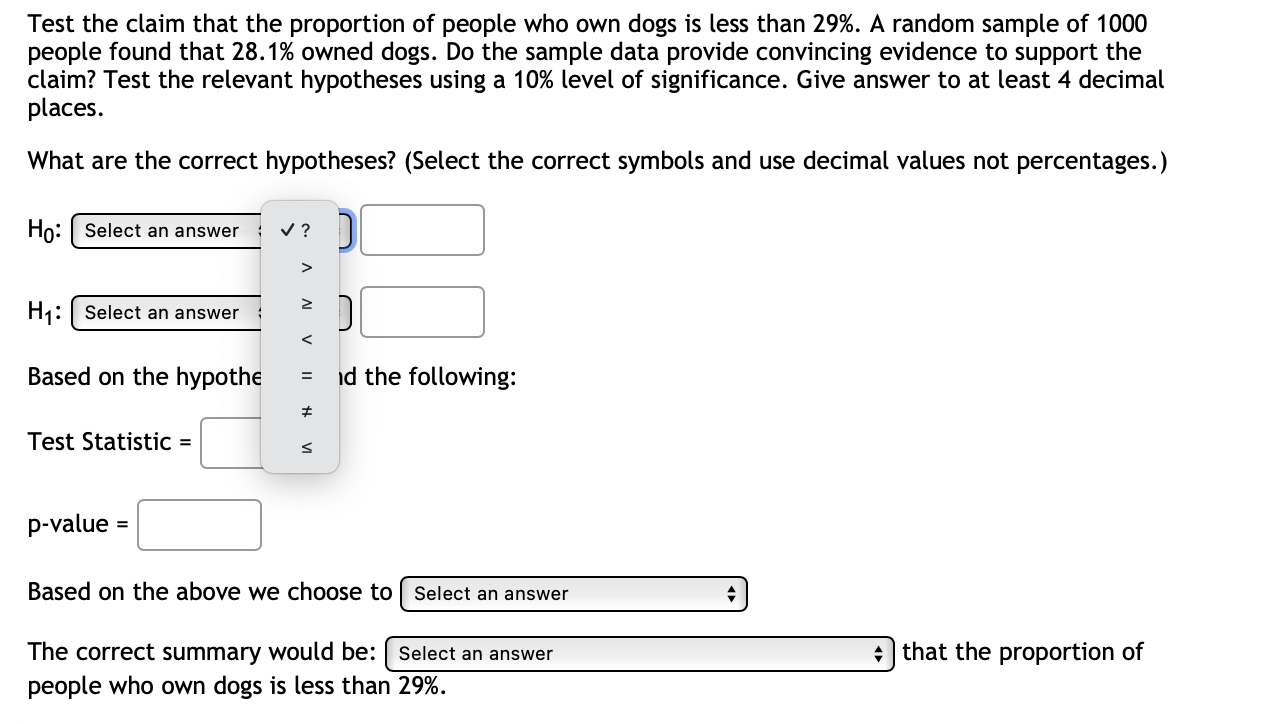Click inside the Test Statistic input box

(x=230, y=442)
